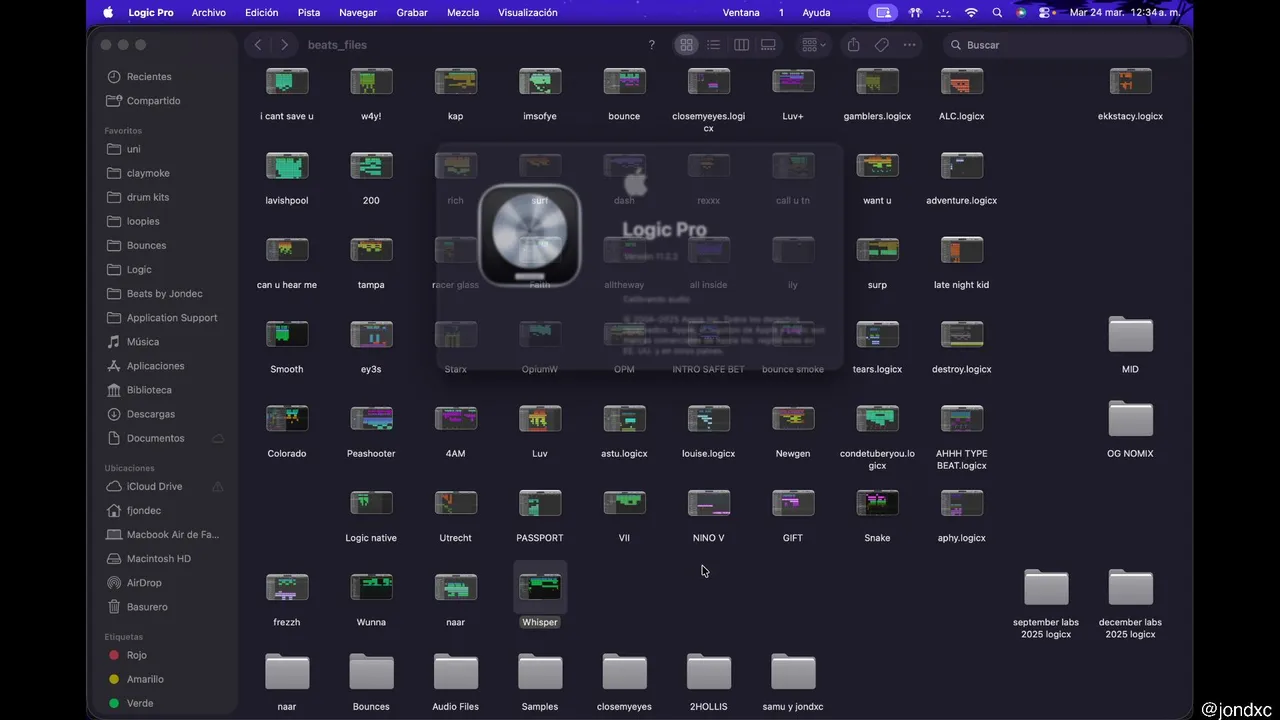Open Spotlight search in menu bar
The width and height of the screenshot is (1280, 720).
(x=997, y=12)
